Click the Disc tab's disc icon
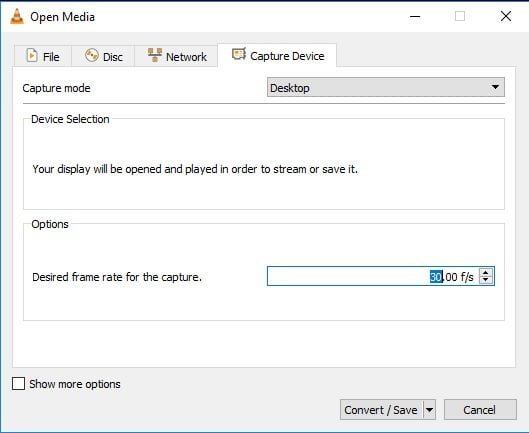529x433 pixels. [x=91, y=55]
